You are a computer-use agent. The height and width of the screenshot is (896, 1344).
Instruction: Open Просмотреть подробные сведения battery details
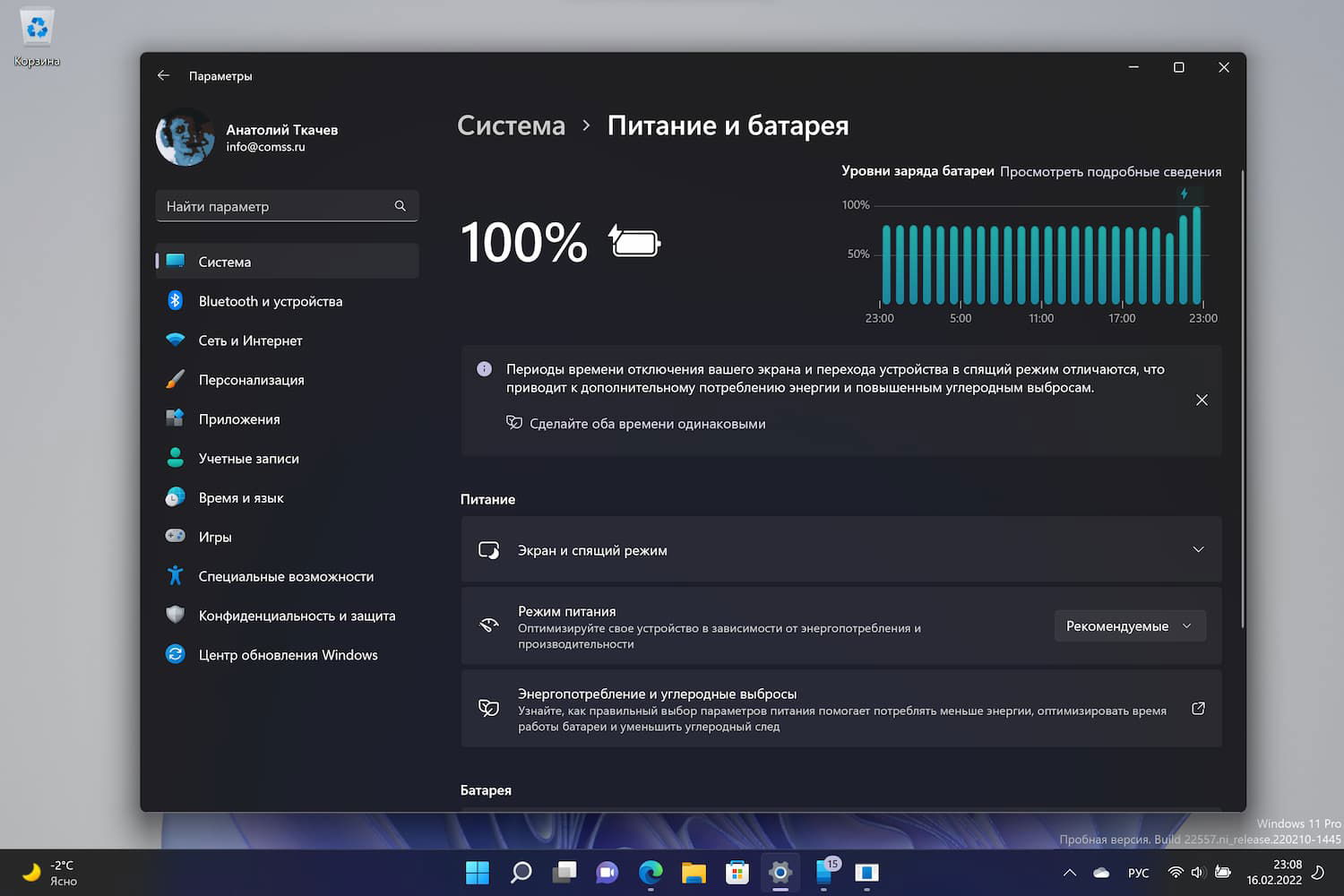pos(1110,171)
